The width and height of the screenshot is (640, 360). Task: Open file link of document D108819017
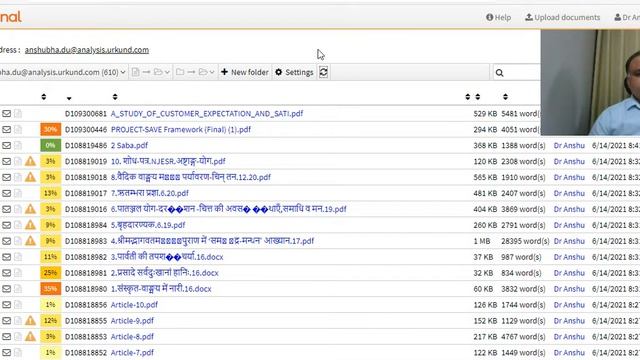click(x=150, y=193)
